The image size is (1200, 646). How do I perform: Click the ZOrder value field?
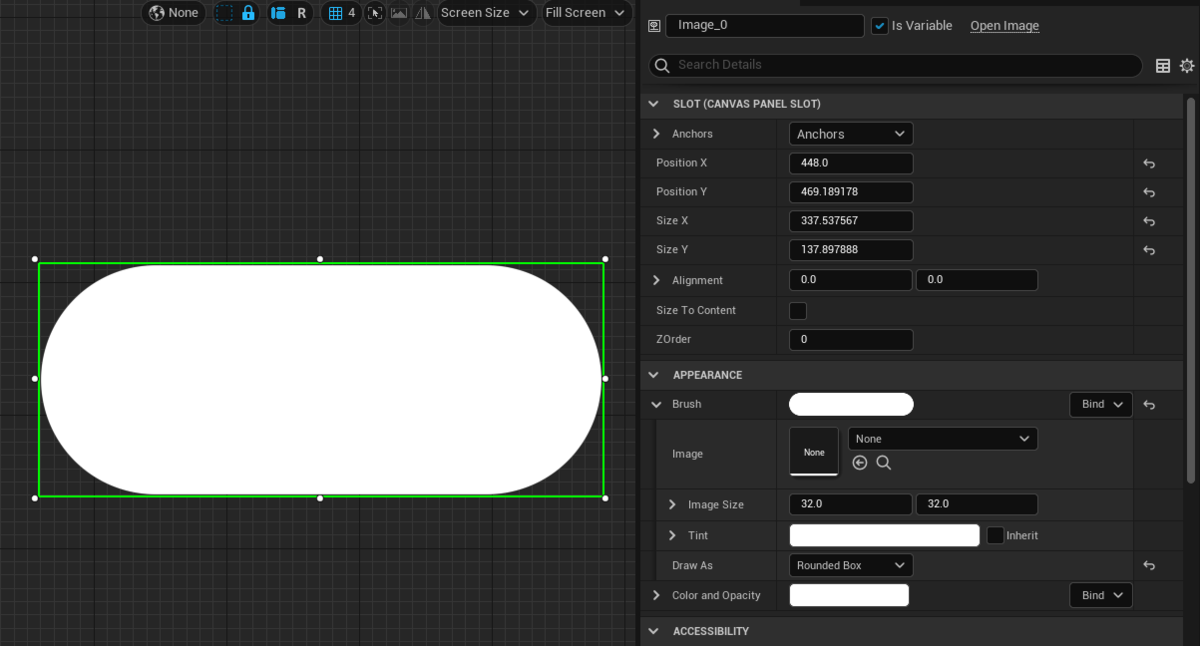pos(851,339)
